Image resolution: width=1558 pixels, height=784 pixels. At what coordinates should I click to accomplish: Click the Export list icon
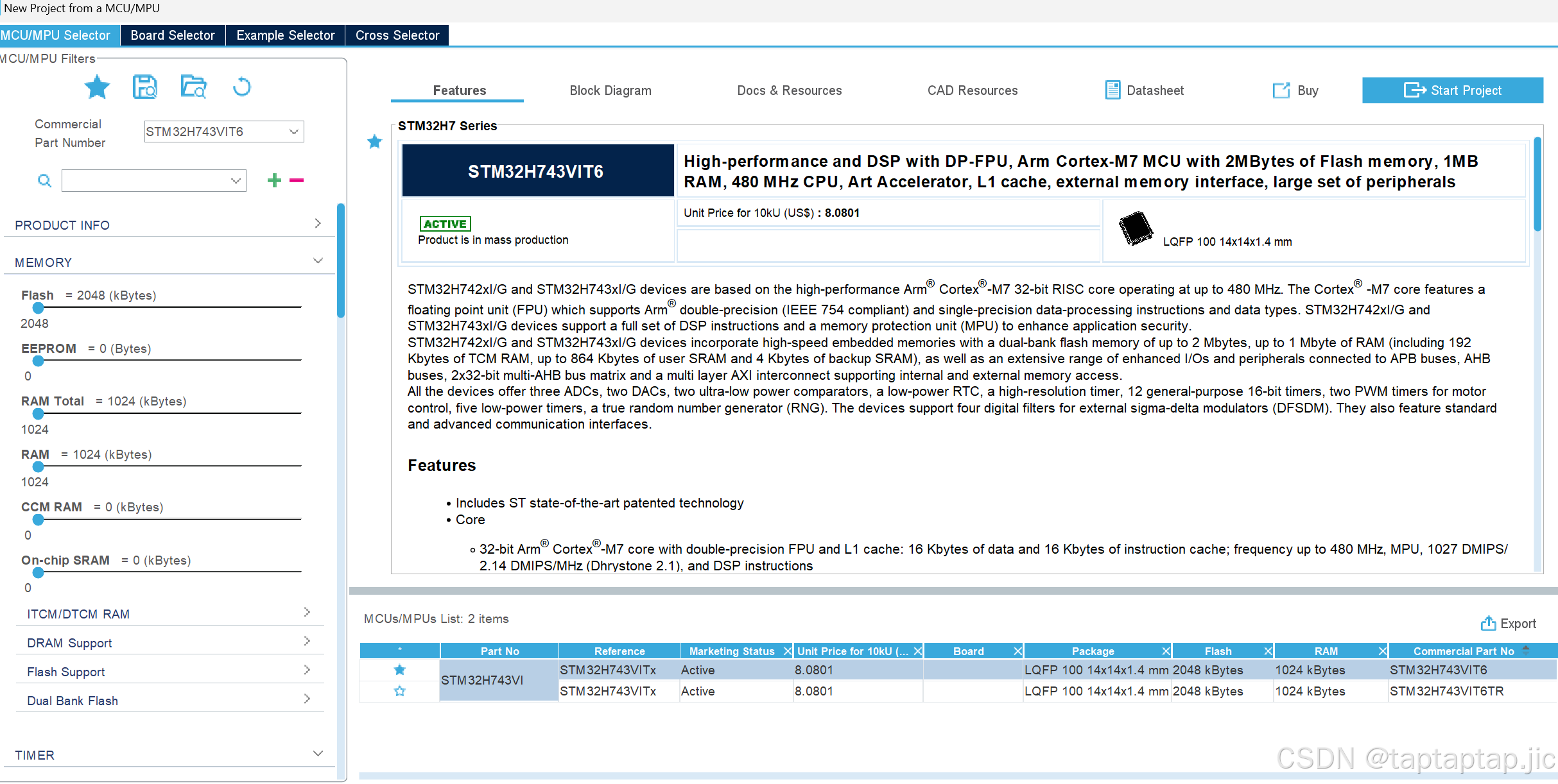click(x=1488, y=624)
